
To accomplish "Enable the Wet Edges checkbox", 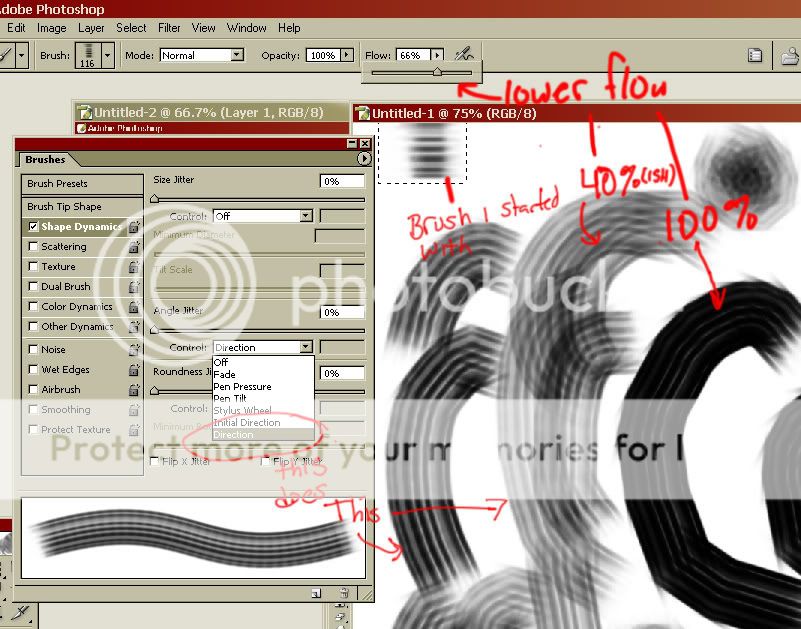I will coord(33,369).
